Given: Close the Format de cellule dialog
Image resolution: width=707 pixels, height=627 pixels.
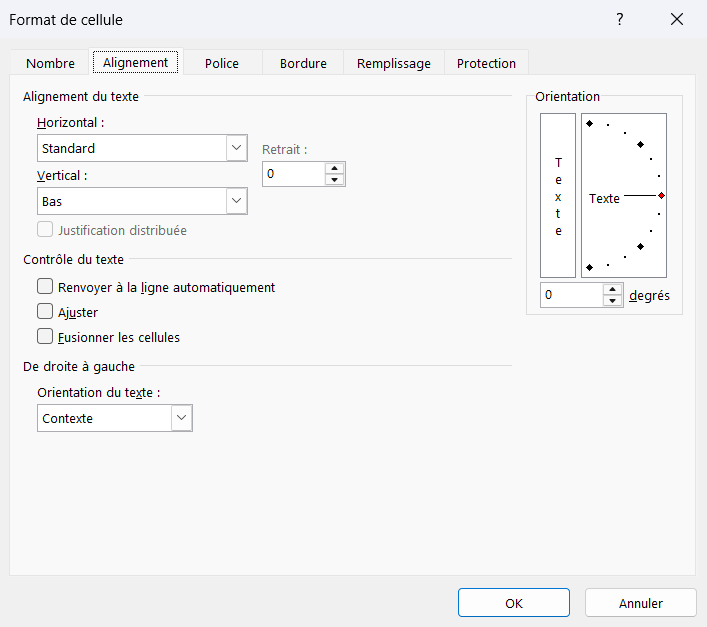Looking at the screenshot, I should (x=676, y=19).
